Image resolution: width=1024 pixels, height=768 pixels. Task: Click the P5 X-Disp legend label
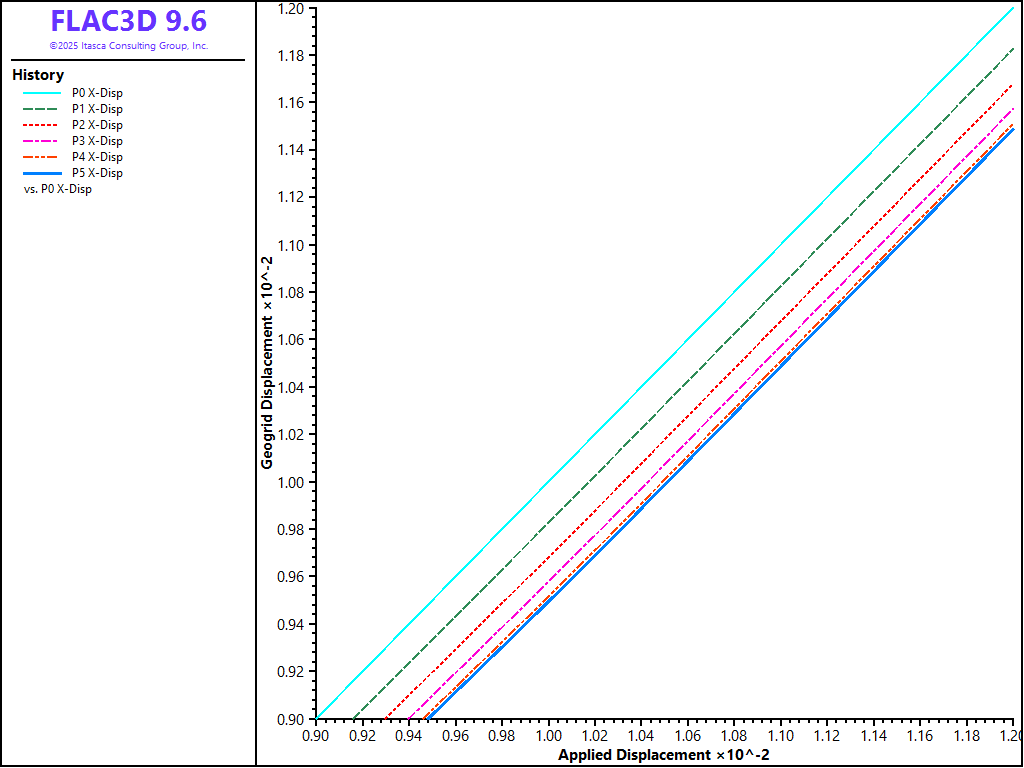(97, 173)
